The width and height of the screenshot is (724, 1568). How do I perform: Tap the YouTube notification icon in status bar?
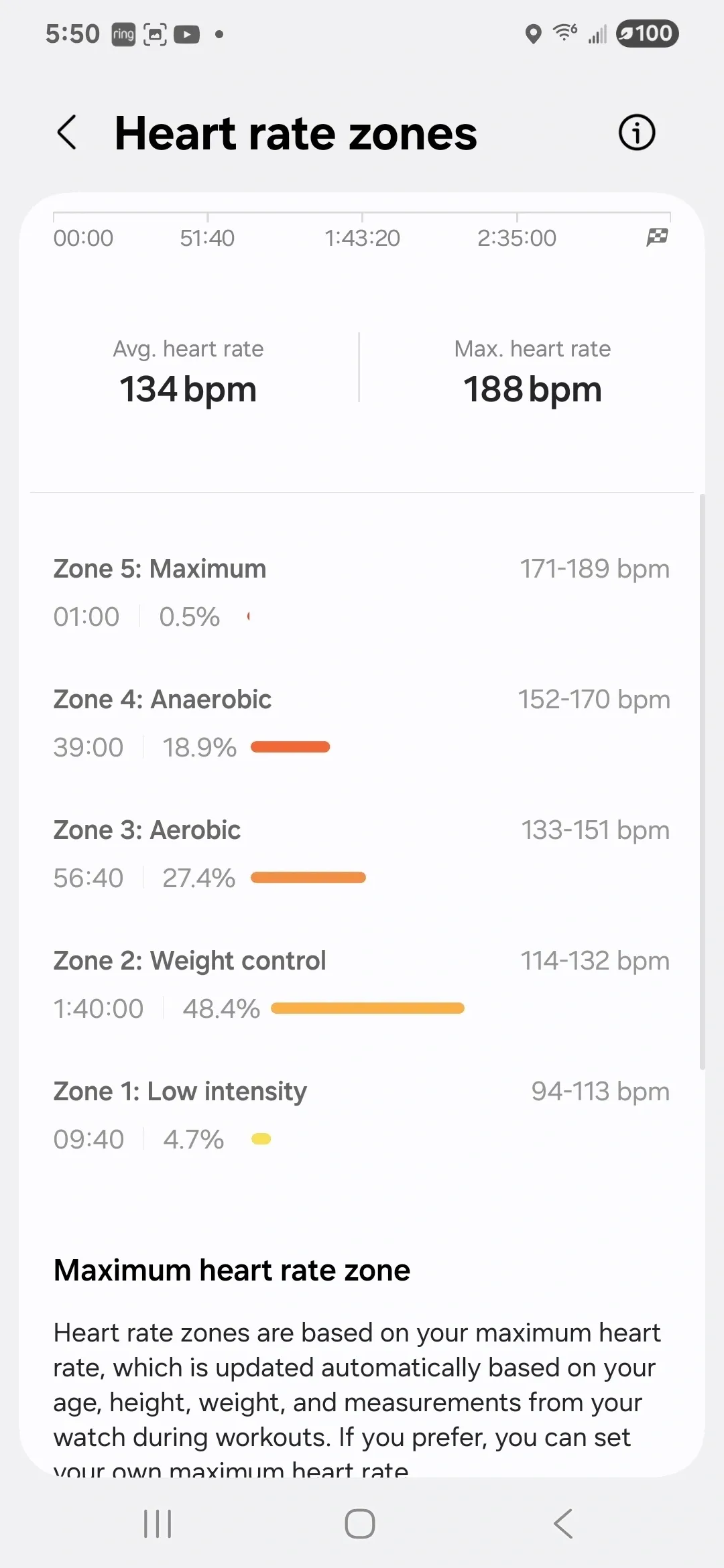click(x=186, y=34)
